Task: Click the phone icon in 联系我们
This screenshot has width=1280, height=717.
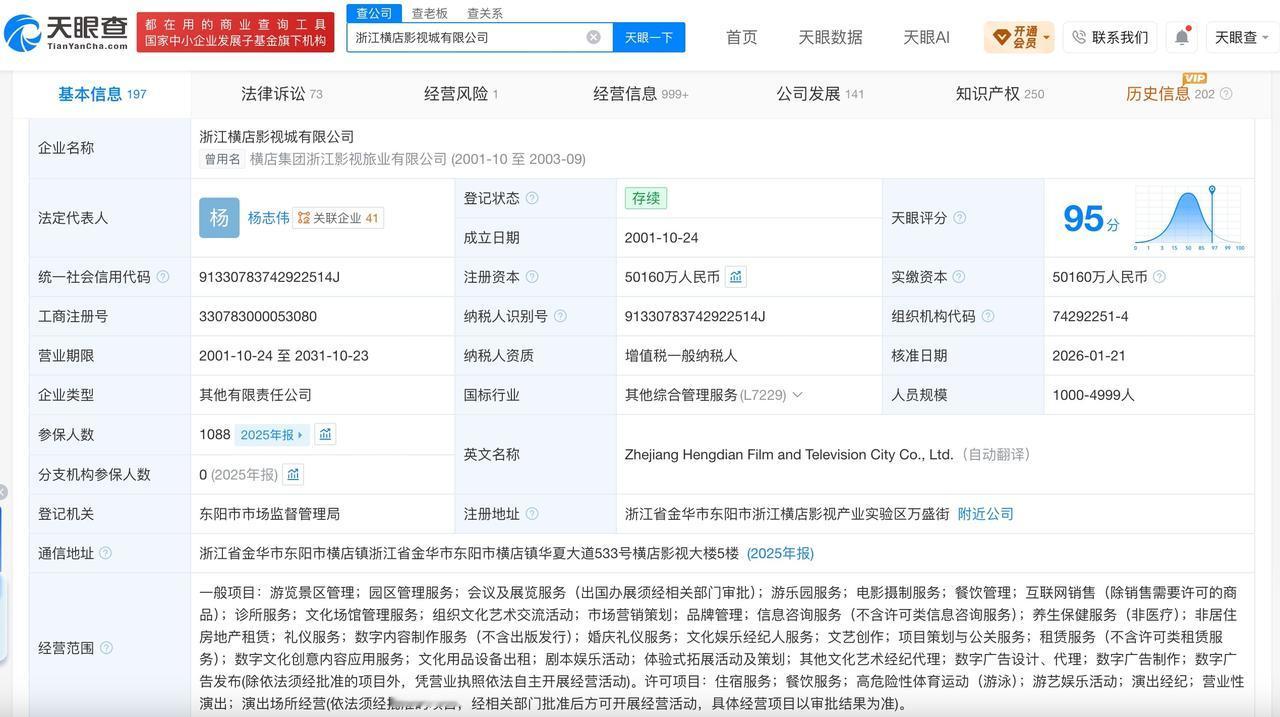Action: coord(1079,37)
